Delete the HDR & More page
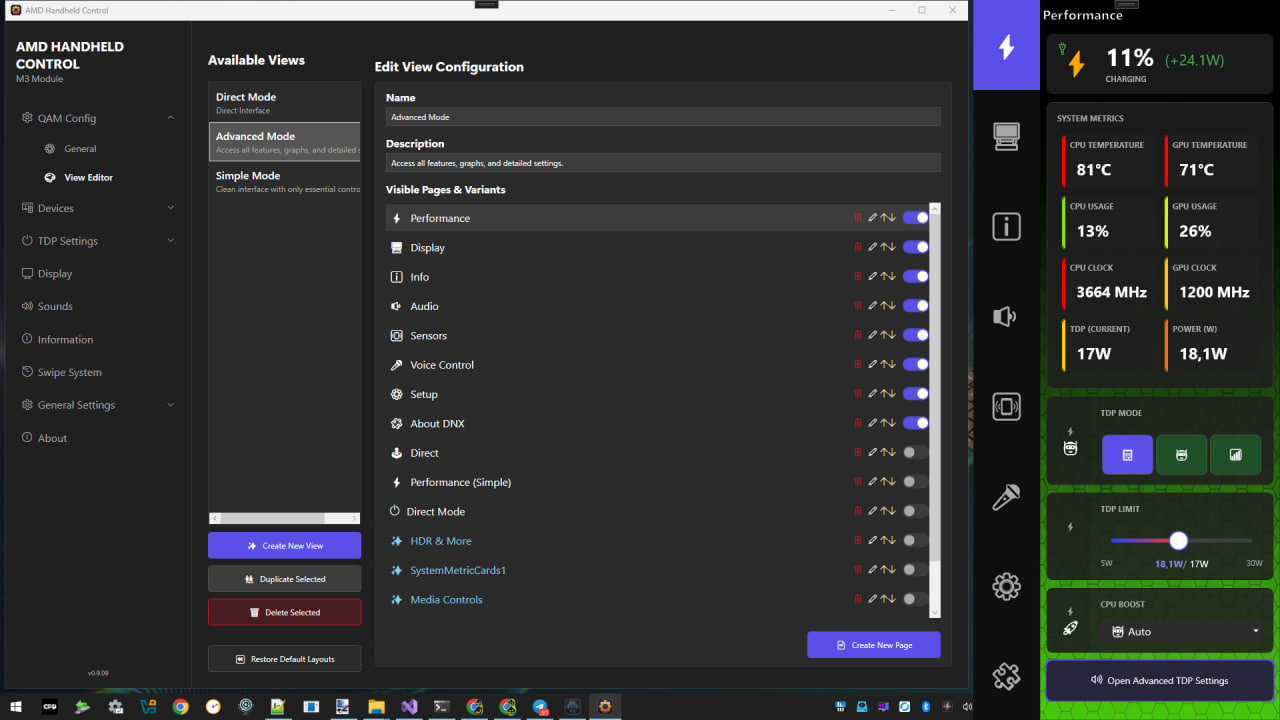Viewport: 1280px width, 720px height. (857, 541)
